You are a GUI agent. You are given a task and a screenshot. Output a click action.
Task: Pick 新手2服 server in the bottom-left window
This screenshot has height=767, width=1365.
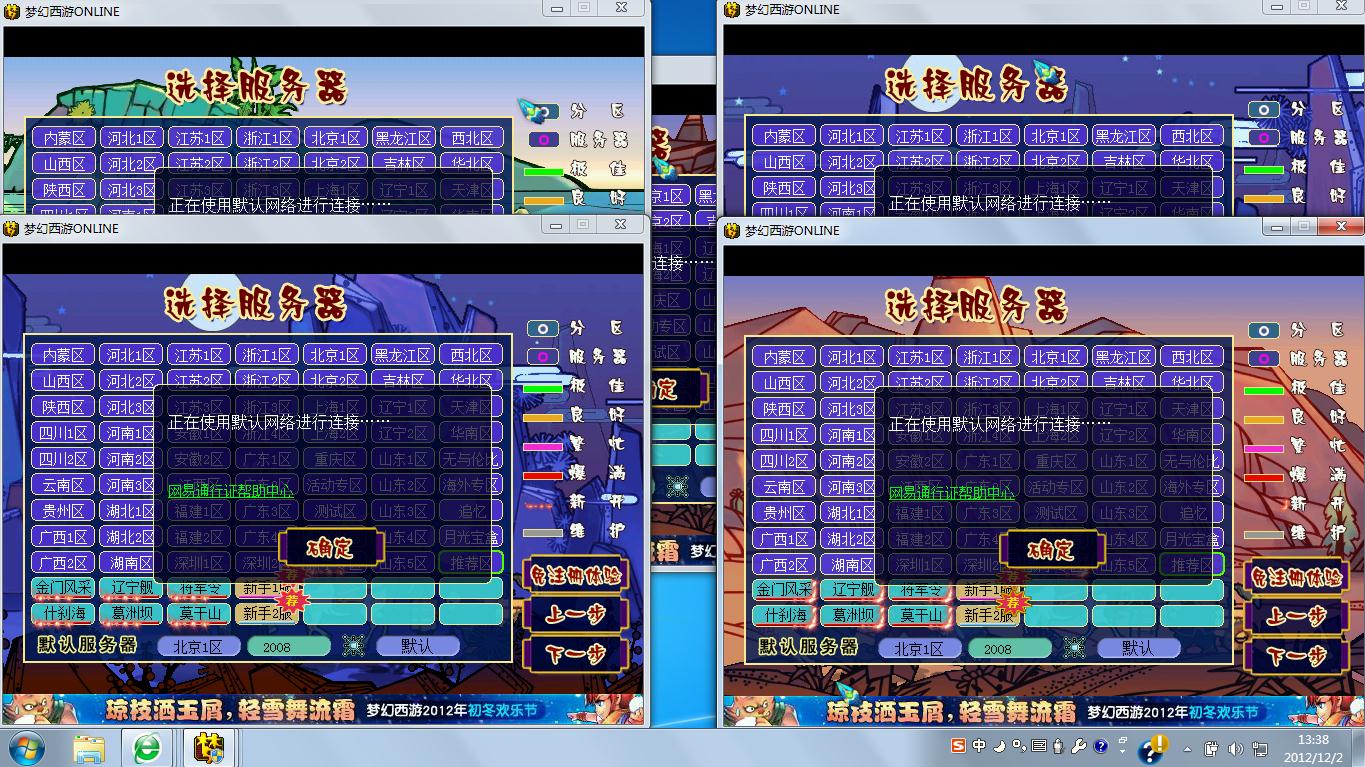pyautogui.click(x=267, y=613)
